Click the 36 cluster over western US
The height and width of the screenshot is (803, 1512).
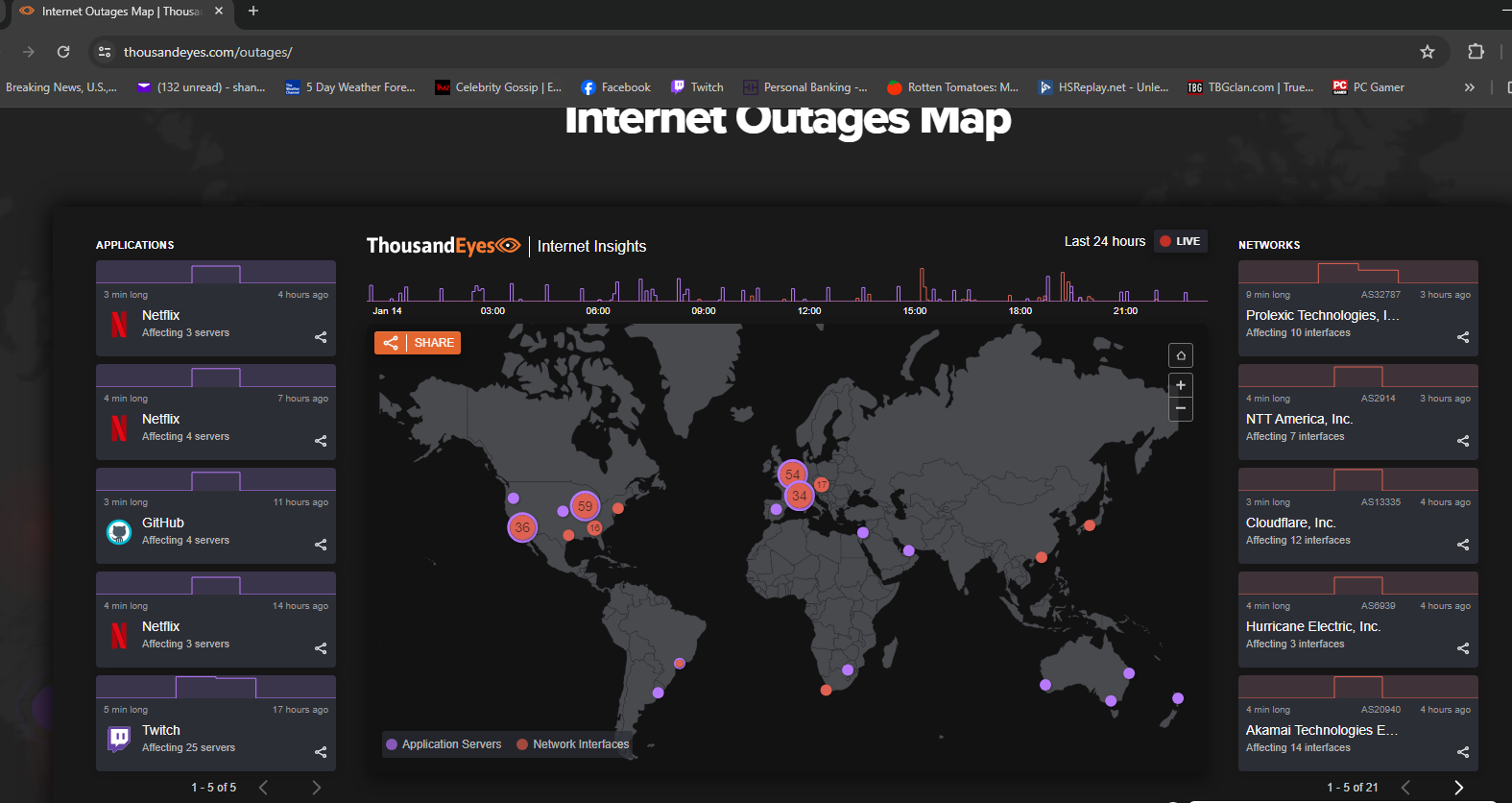coord(522,527)
